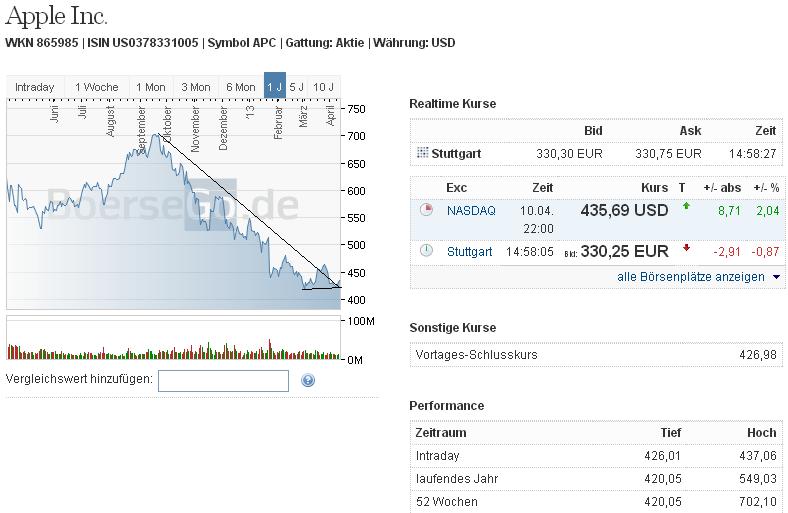
Task: Click the grid icon beside Stuttgart realtime
Action: [x=421, y=153]
